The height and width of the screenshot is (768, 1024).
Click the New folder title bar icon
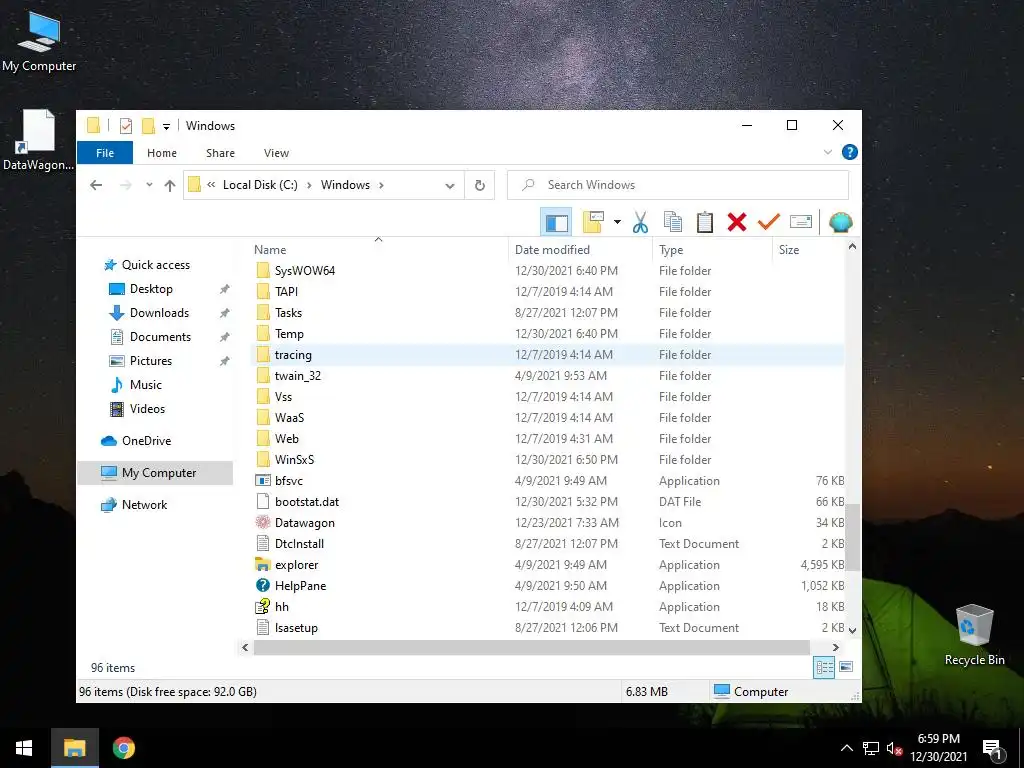tap(149, 125)
